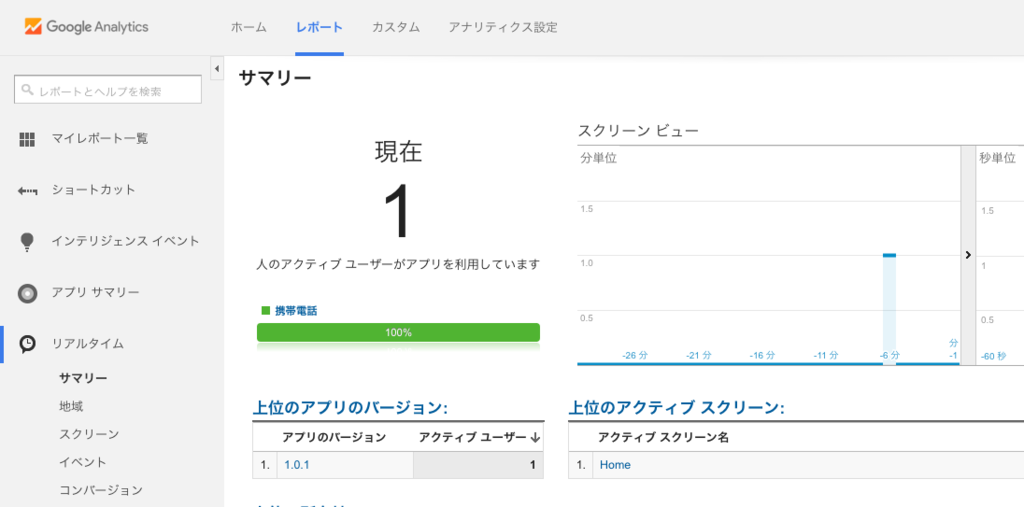Click the -60 秒 axis label
1024x507 pixels.
(x=993, y=357)
